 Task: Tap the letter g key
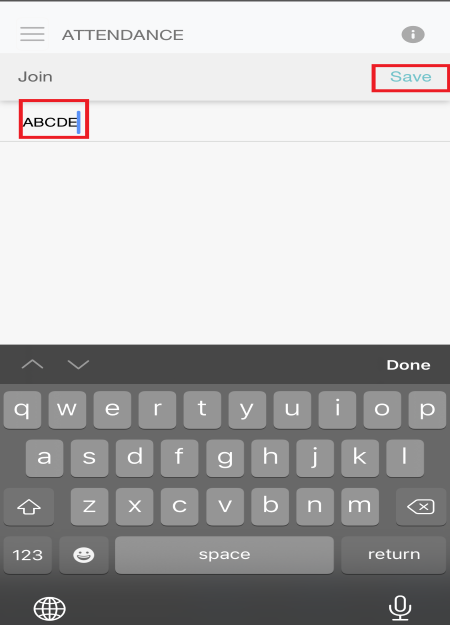[225, 458]
